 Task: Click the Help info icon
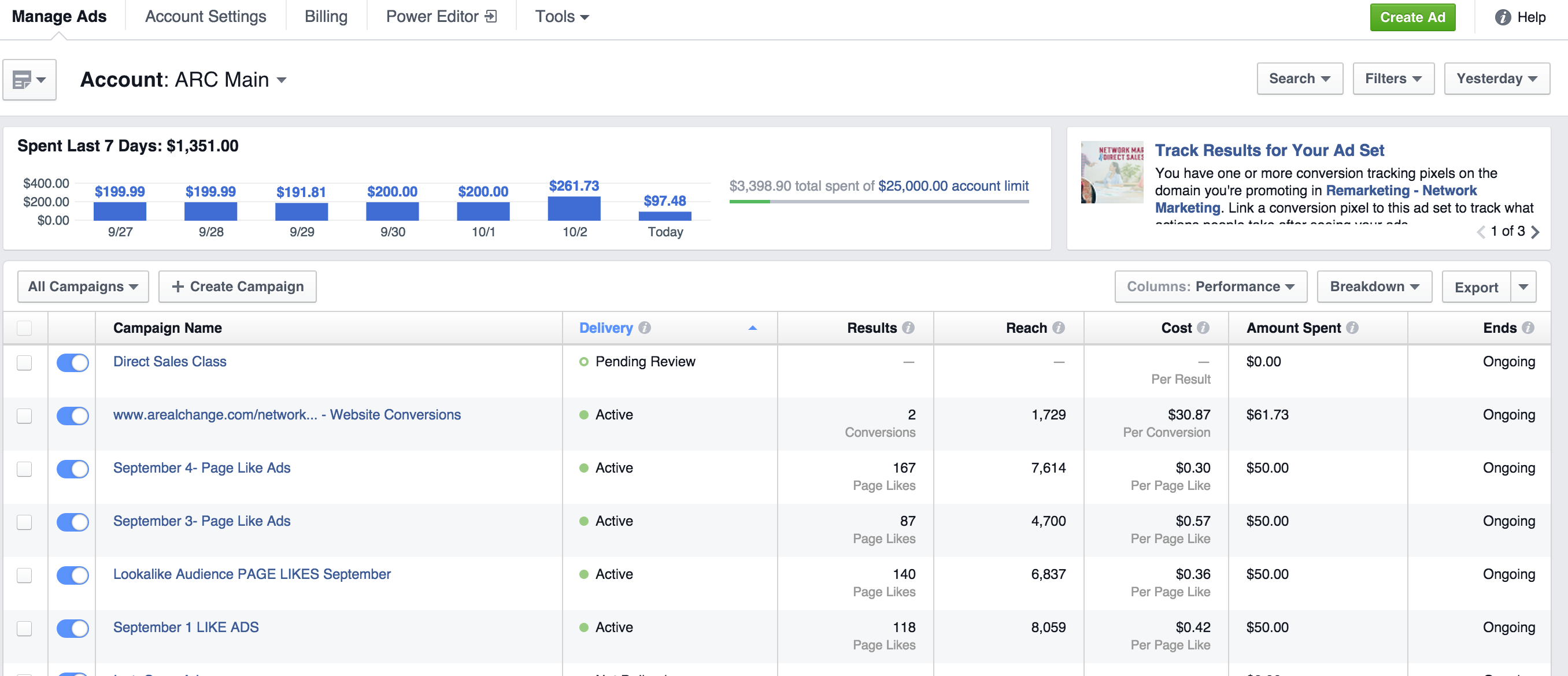(x=1502, y=17)
